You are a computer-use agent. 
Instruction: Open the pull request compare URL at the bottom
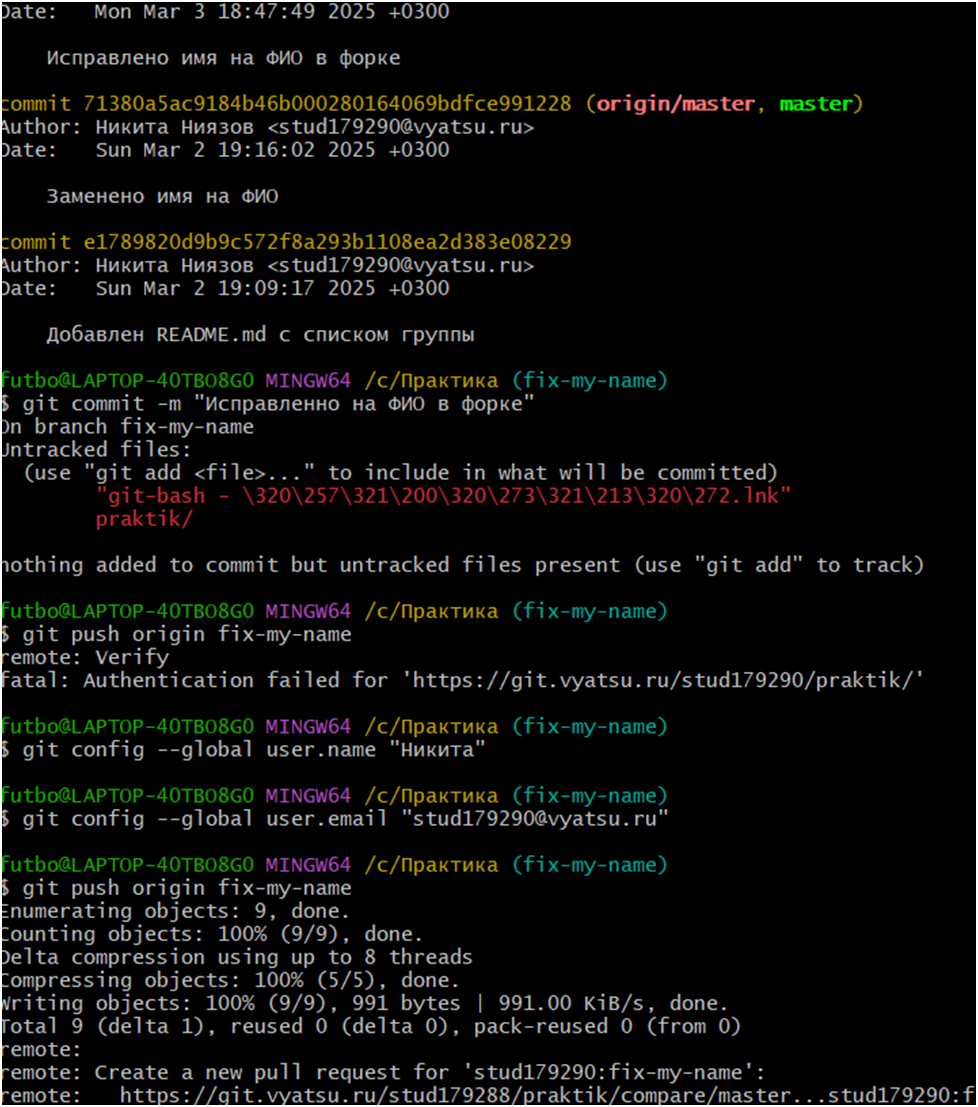click(545, 1095)
